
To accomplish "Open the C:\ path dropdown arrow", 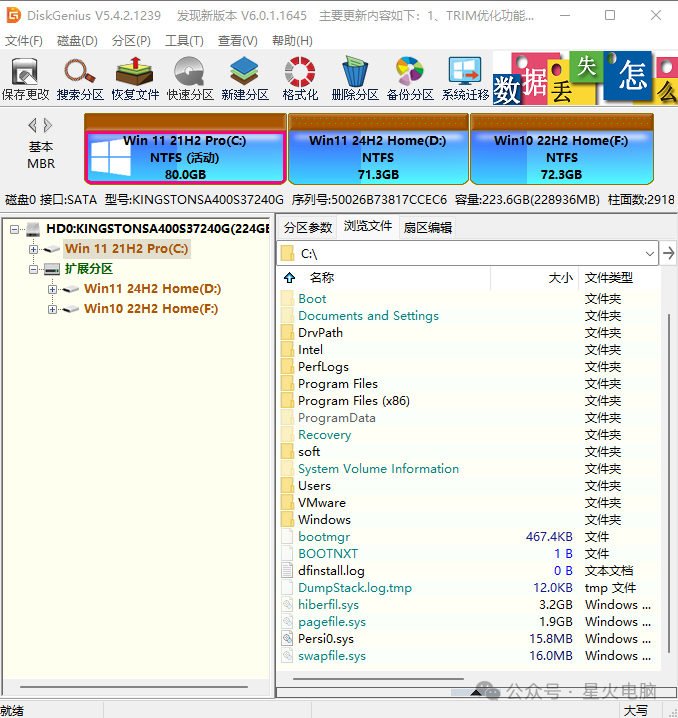I will (650, 253).
